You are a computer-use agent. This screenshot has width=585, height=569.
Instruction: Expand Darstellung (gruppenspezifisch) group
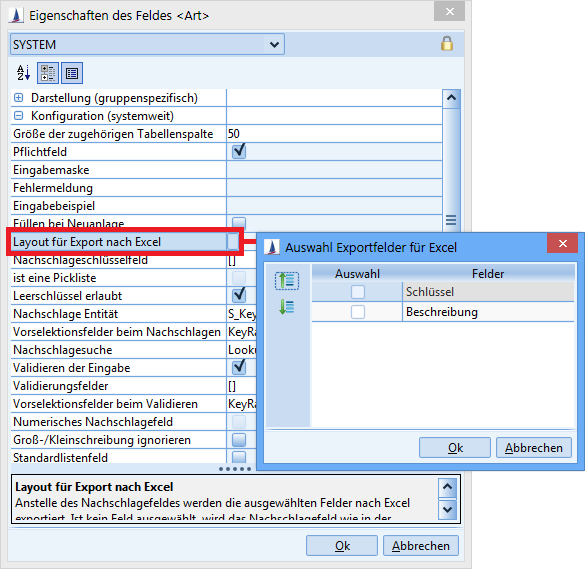pos(18,98)
